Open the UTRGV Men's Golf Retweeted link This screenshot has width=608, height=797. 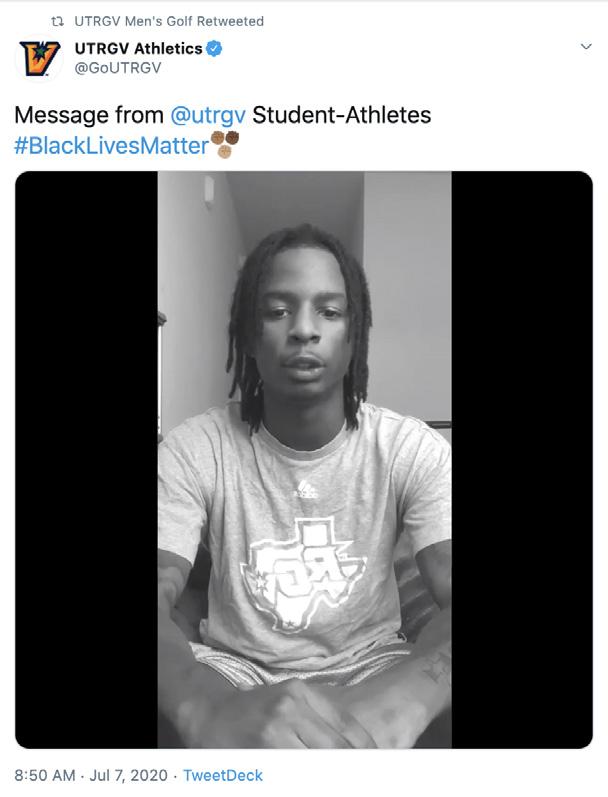pos(169,21)
